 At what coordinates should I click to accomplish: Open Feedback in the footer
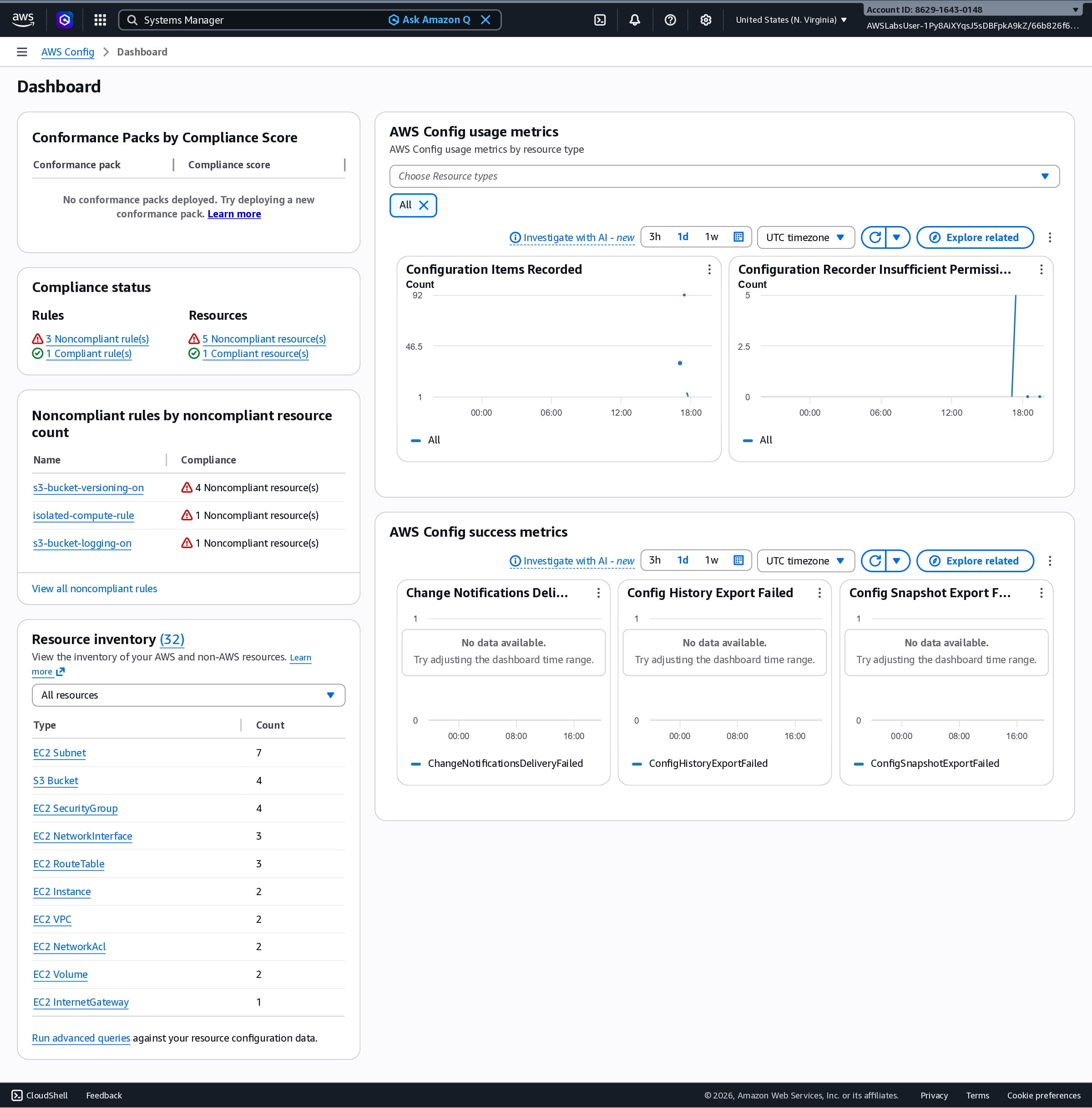pos(104,1095)
